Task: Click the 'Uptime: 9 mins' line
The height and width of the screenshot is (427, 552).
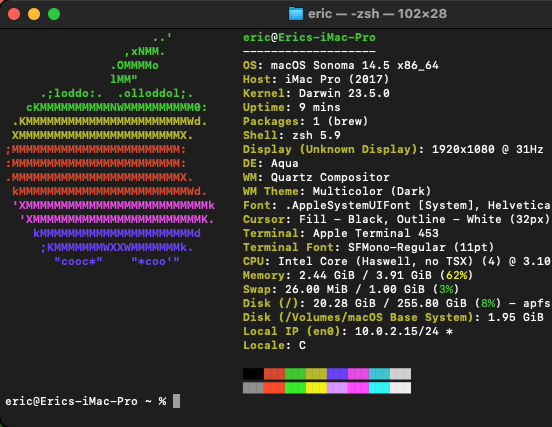Action: pos(292,107)
